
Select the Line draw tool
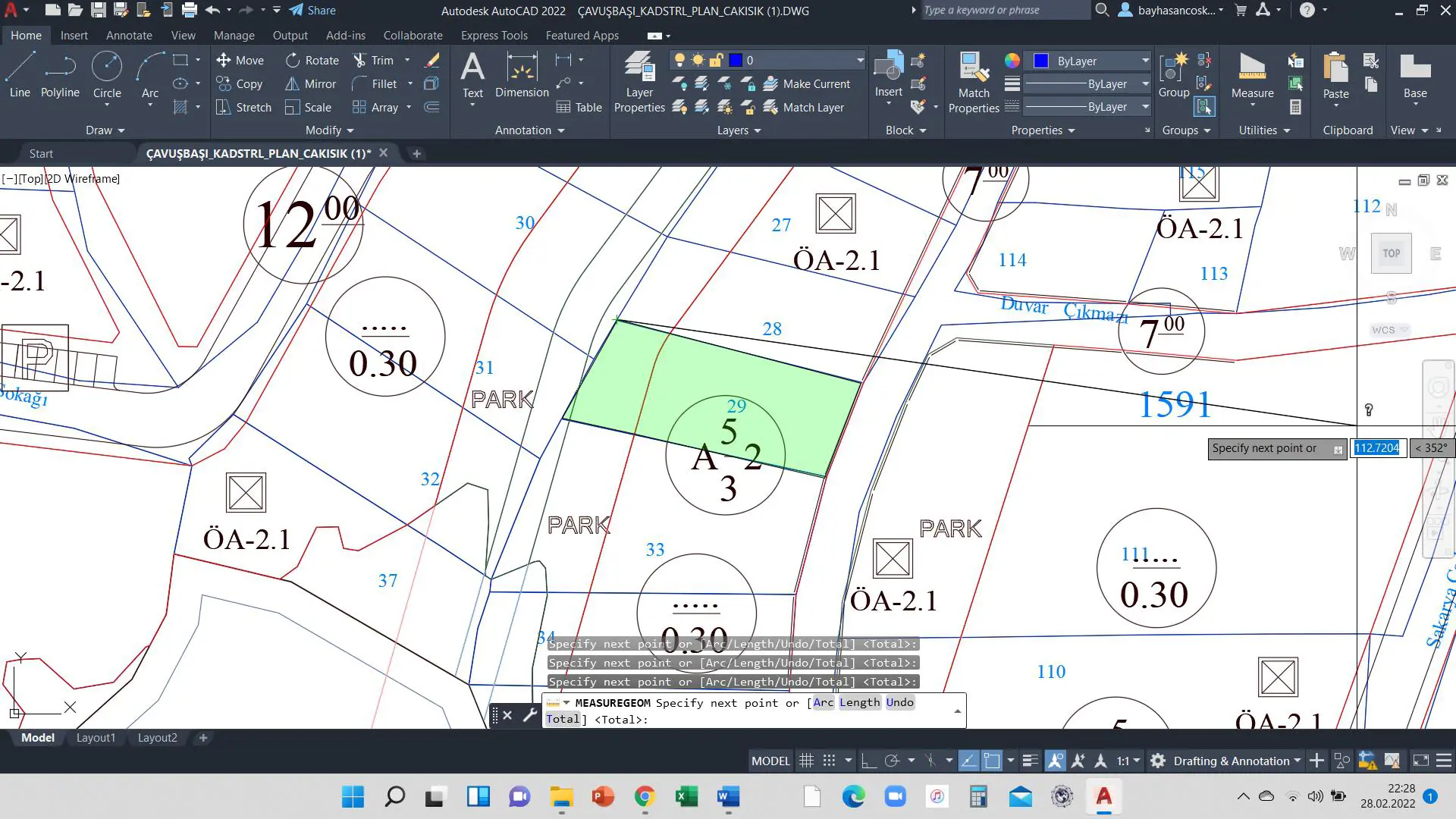pyautogui.click(x=20, y=74)
